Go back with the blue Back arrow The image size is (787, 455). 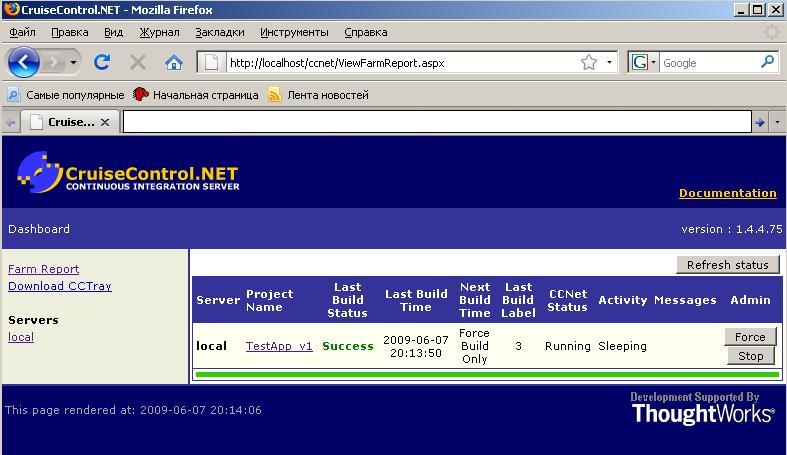coord(23,63)
